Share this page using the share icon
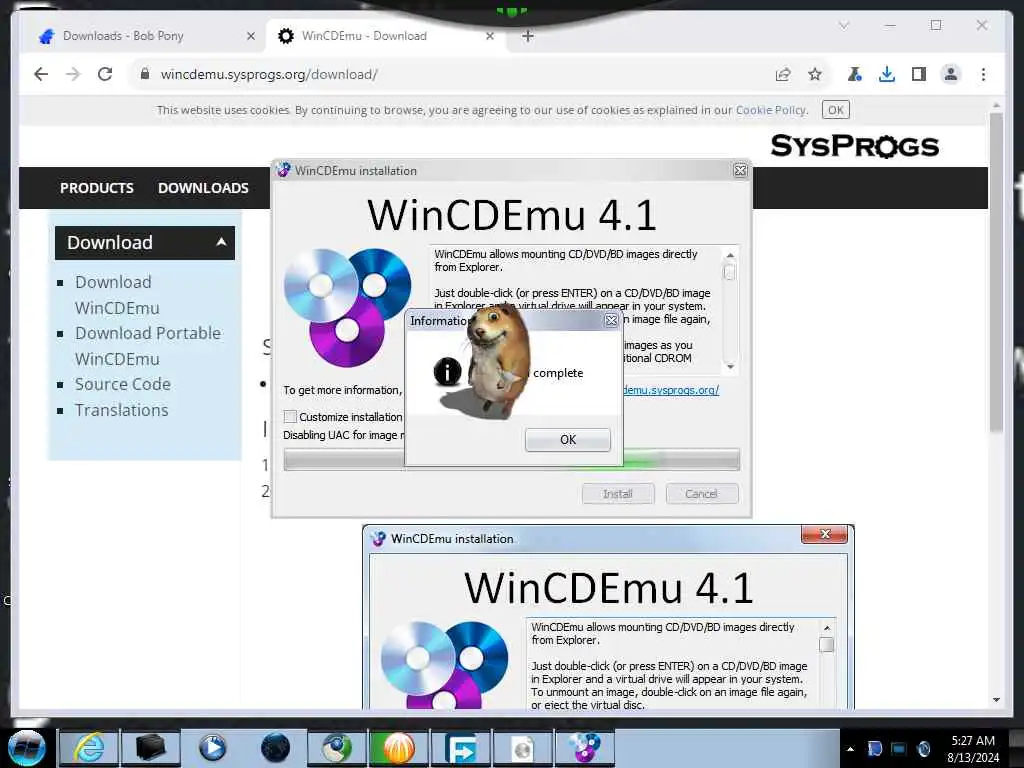The image size is (1024, 768). (783, 74)
